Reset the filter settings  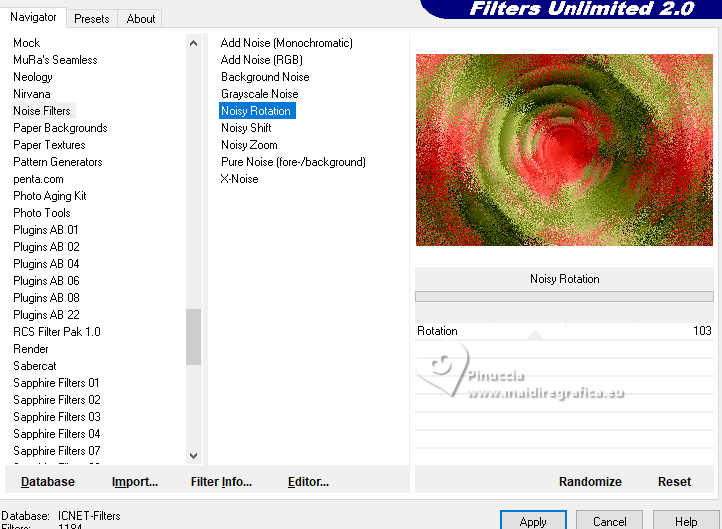point(674,482)
